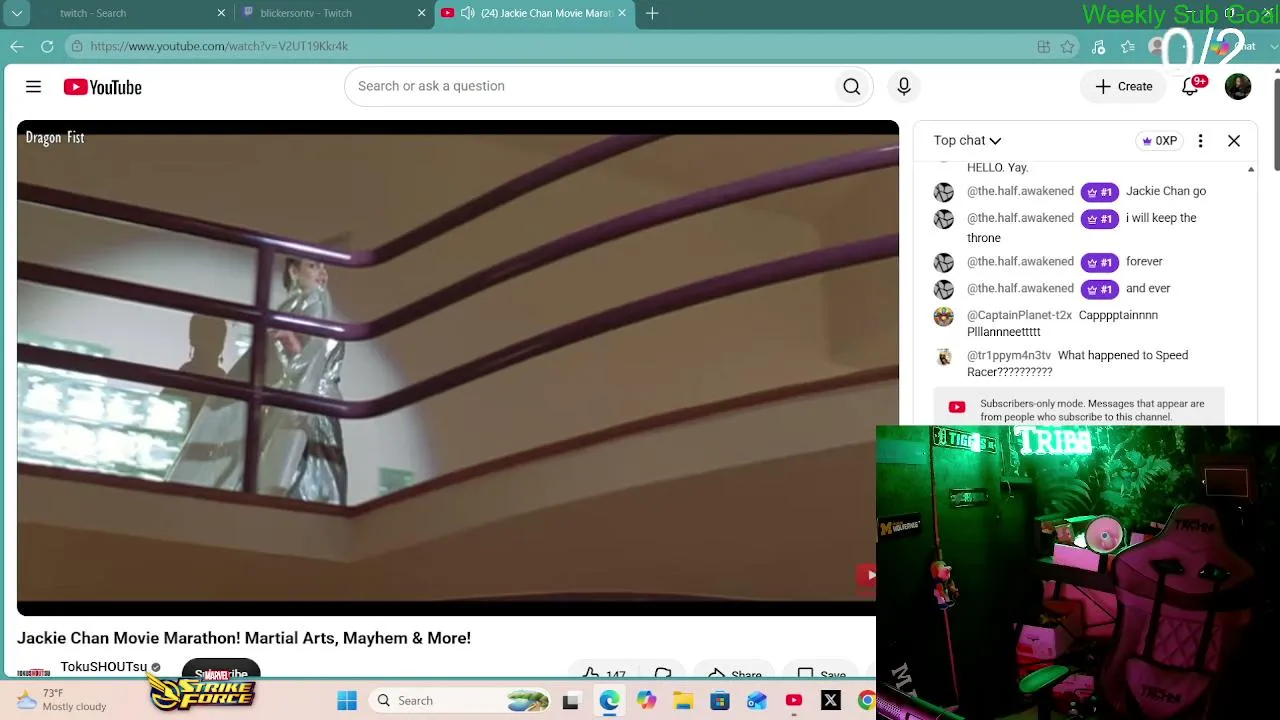Save the video to a playlist
1280x720 pixels.
[821, 674]
